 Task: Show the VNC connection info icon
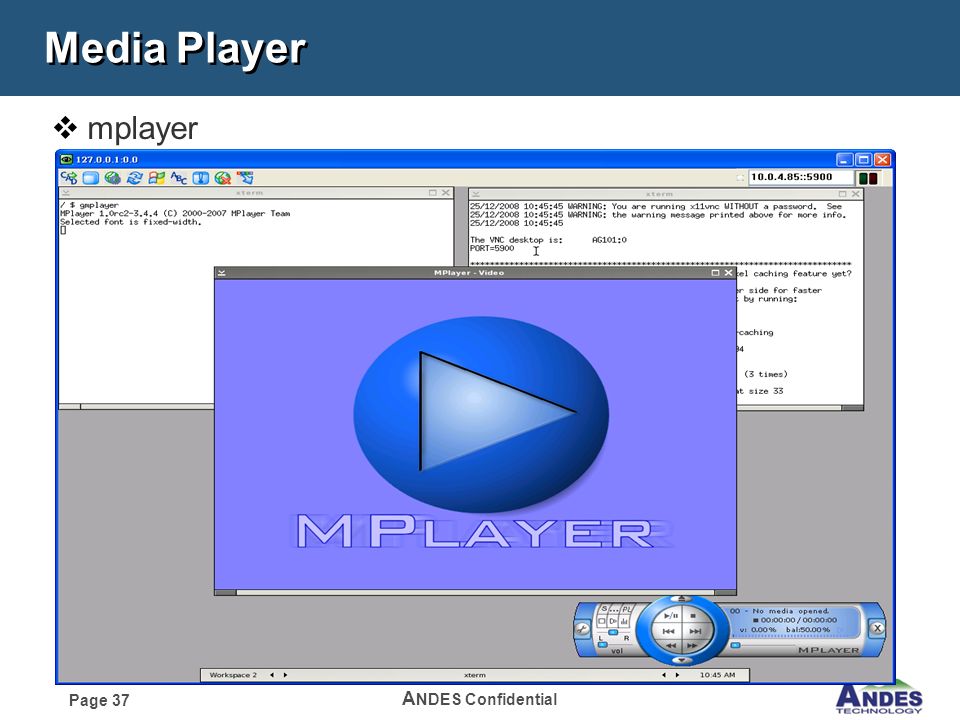(x=201, y=178)
